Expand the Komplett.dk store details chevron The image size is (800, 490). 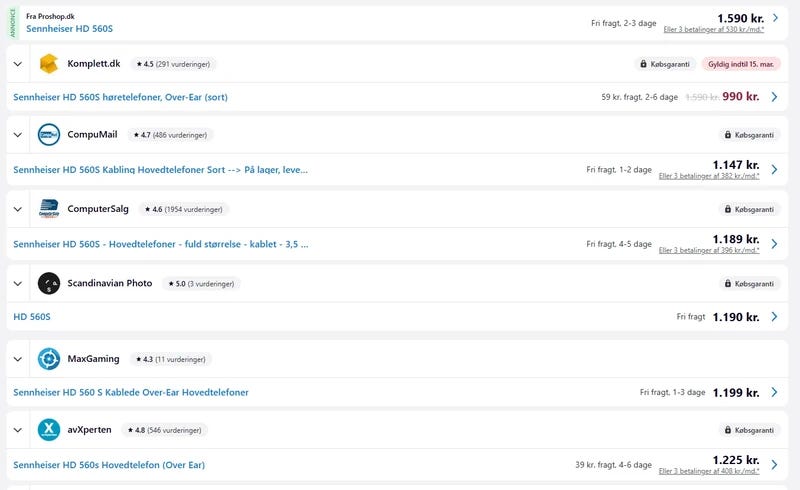pos(18,64)
